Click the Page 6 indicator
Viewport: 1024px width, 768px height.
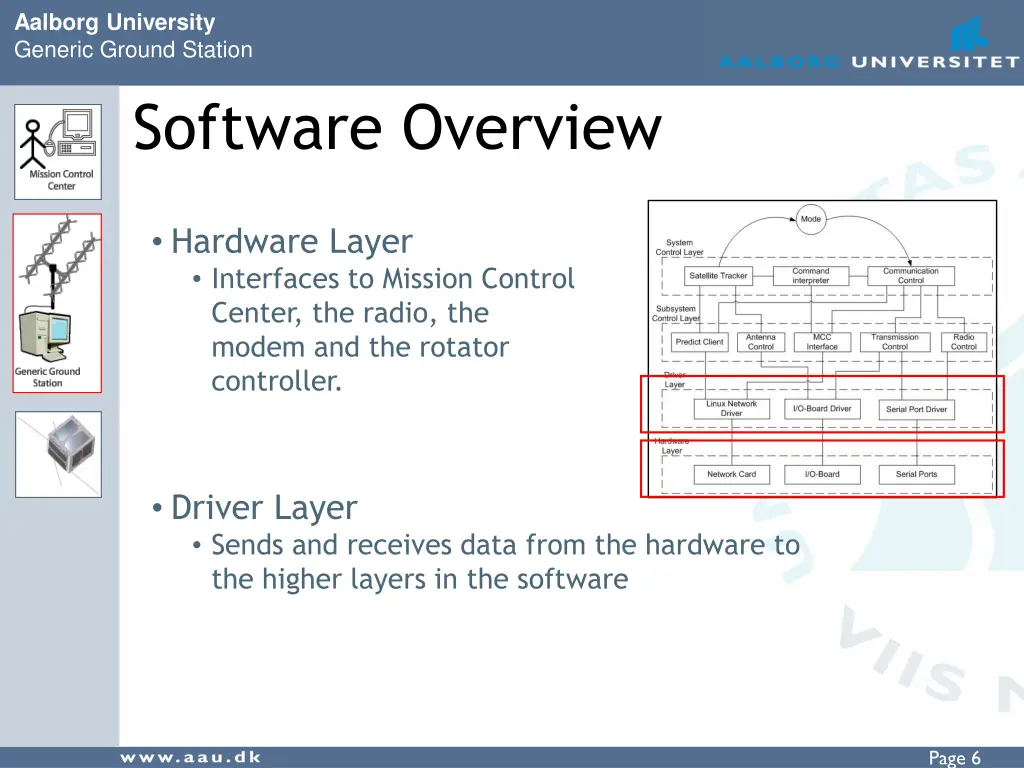[954, 758]
